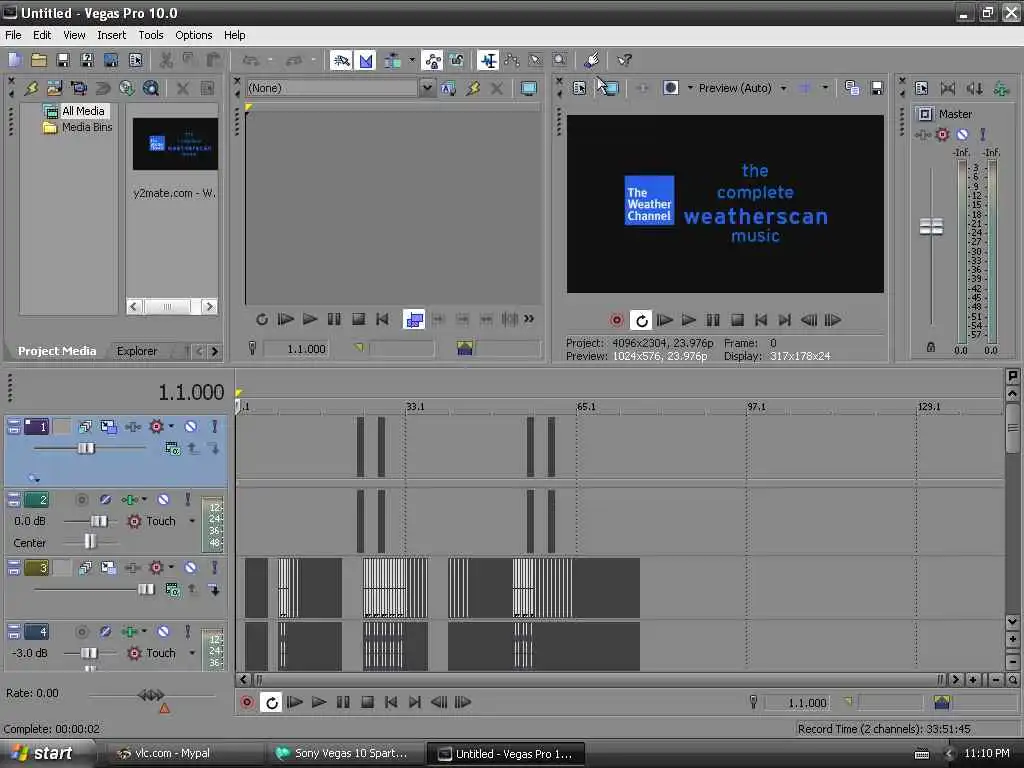
Task: Click Stop in the video preview transport
Action: (737, 320)
